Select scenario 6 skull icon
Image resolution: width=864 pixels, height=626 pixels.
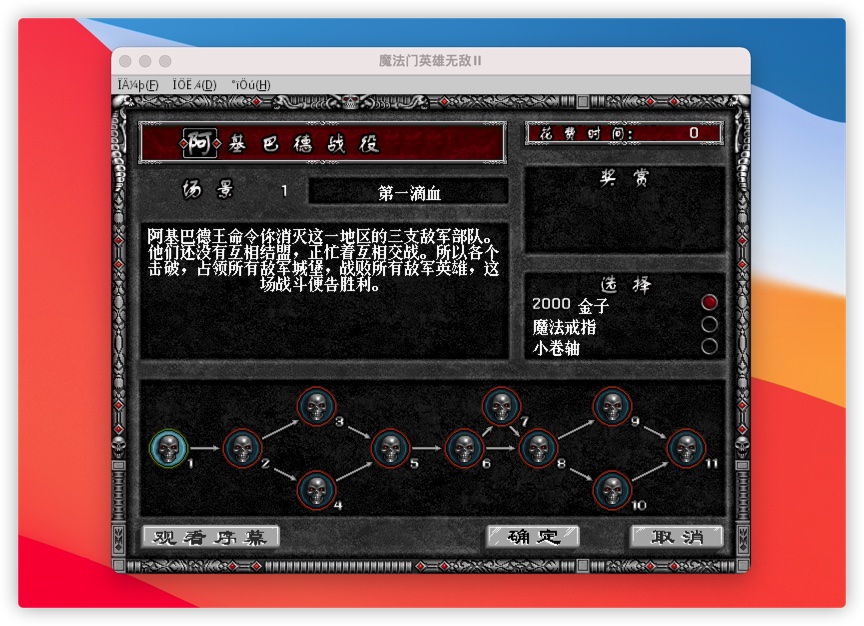click(465, 448)
